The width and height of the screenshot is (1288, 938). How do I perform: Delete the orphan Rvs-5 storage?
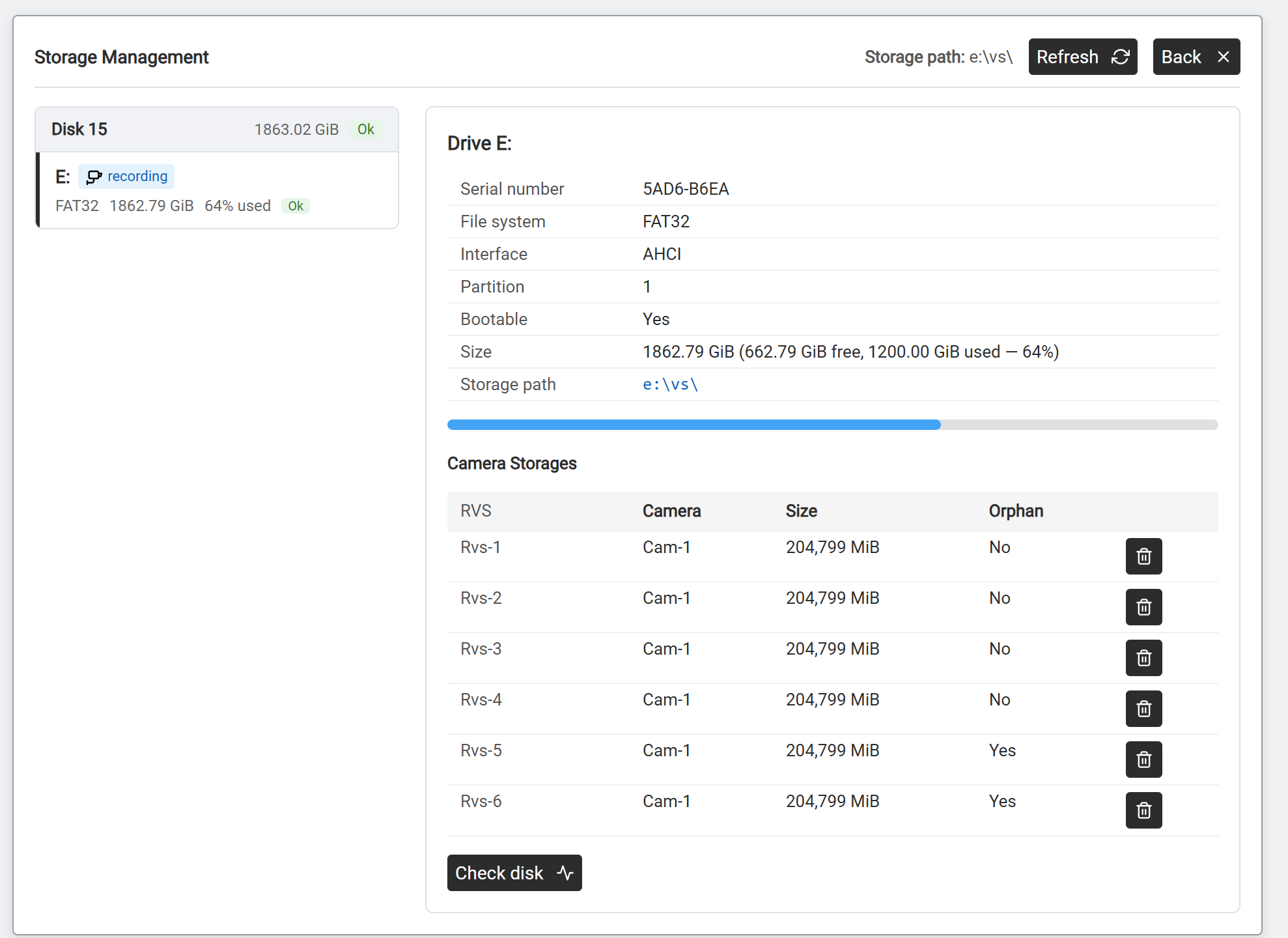(1143, 760)
